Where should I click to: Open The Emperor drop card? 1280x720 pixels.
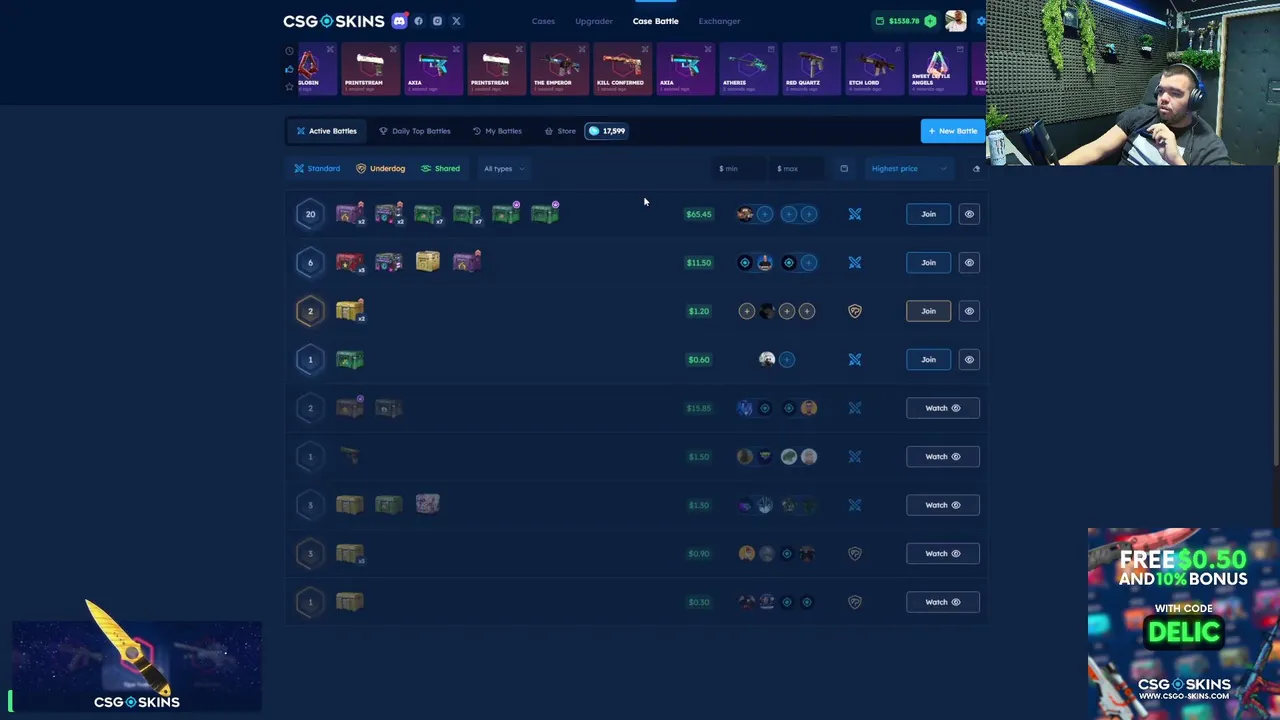point(560,69)
